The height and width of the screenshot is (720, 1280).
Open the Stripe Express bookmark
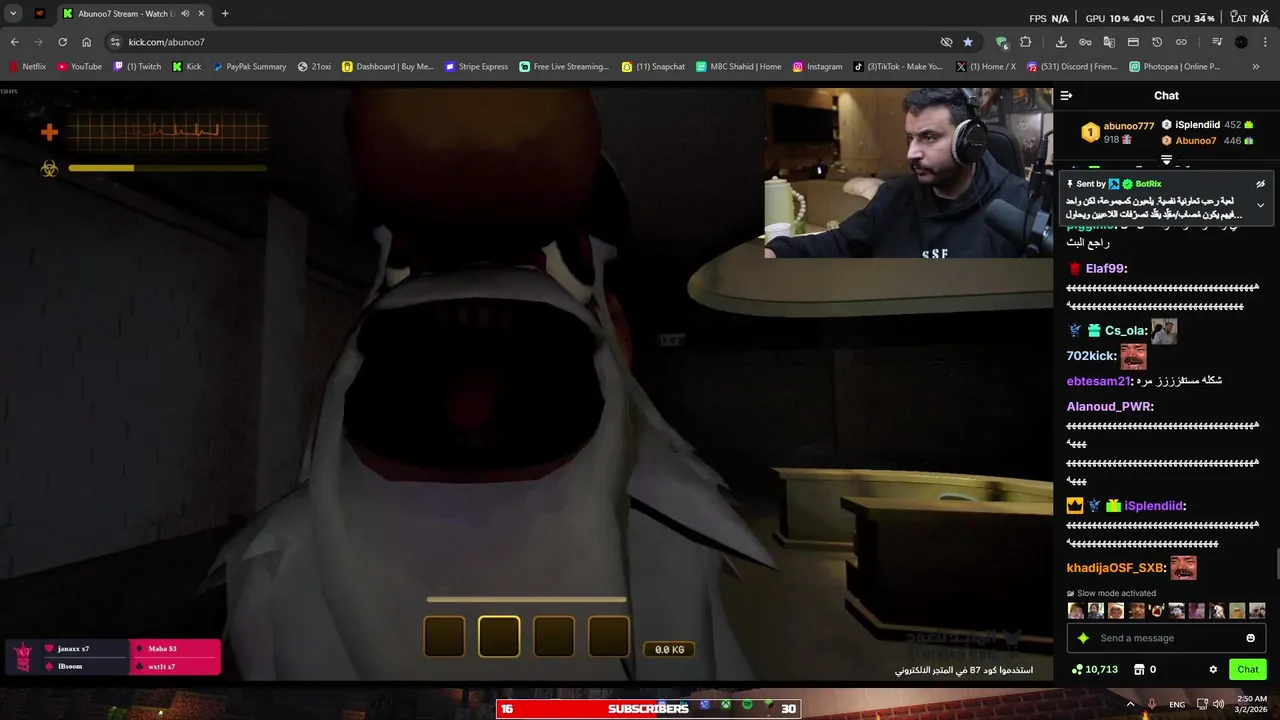click(476, 67)
